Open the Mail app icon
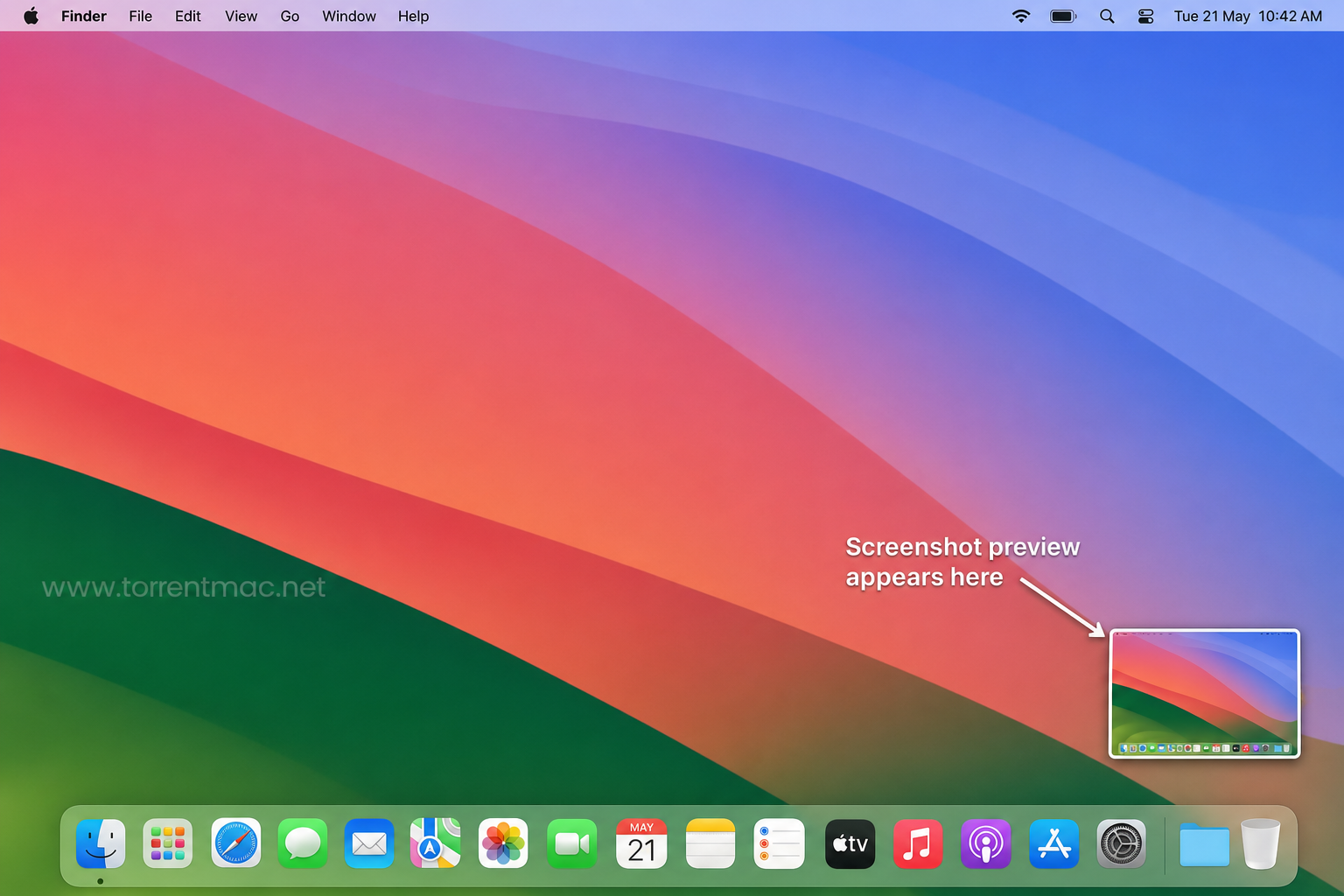The image size is (1344, 896). [369, 843]
